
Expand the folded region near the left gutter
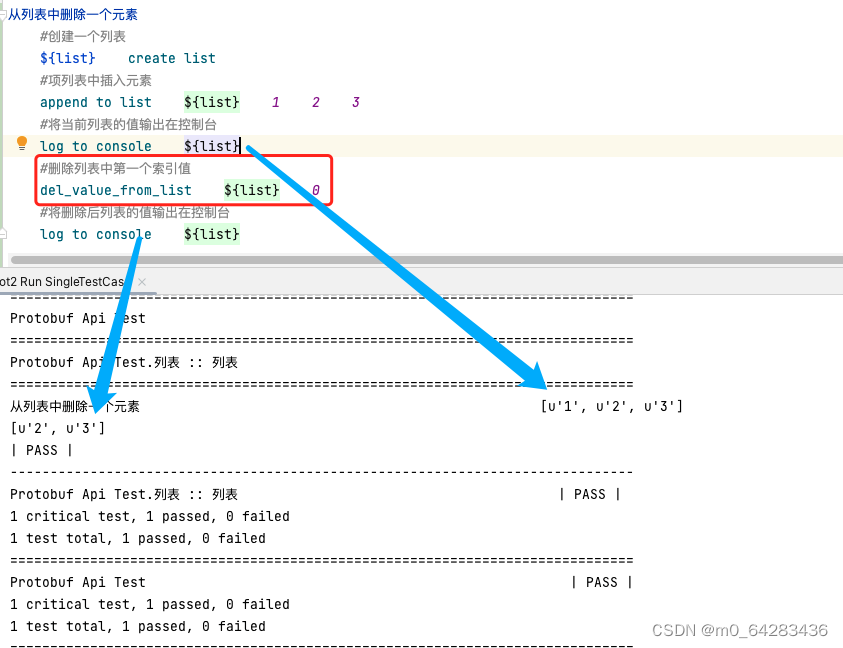pyautogui.click(x=4, y=232)
